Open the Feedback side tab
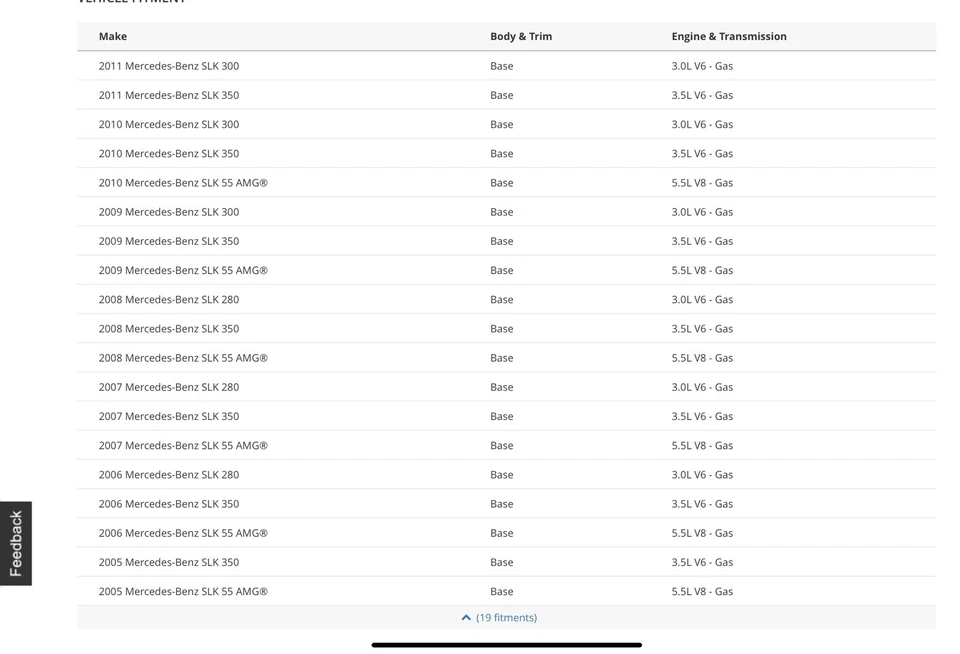This screenshot has height=654, width=960. [x=16, y=543]
